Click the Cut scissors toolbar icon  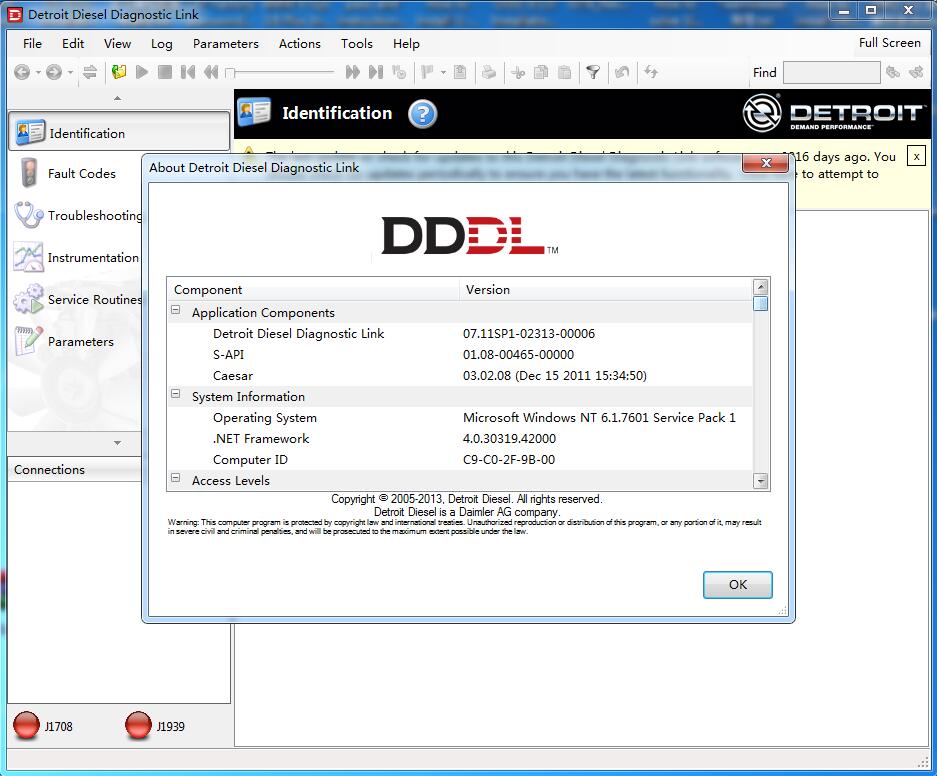(518, 72)
